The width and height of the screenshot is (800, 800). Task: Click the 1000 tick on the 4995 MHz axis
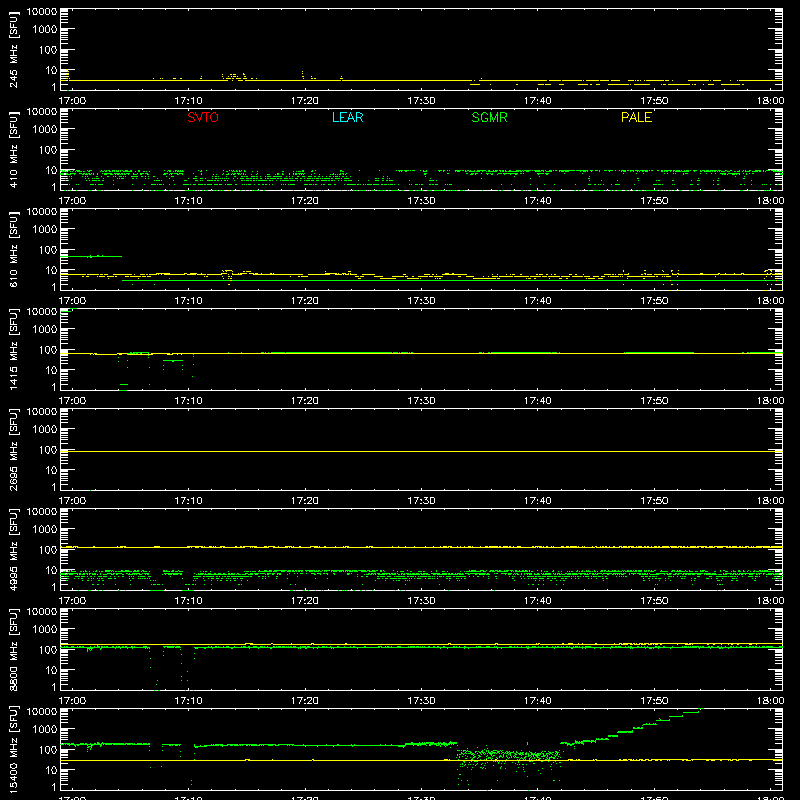[45, 530]
